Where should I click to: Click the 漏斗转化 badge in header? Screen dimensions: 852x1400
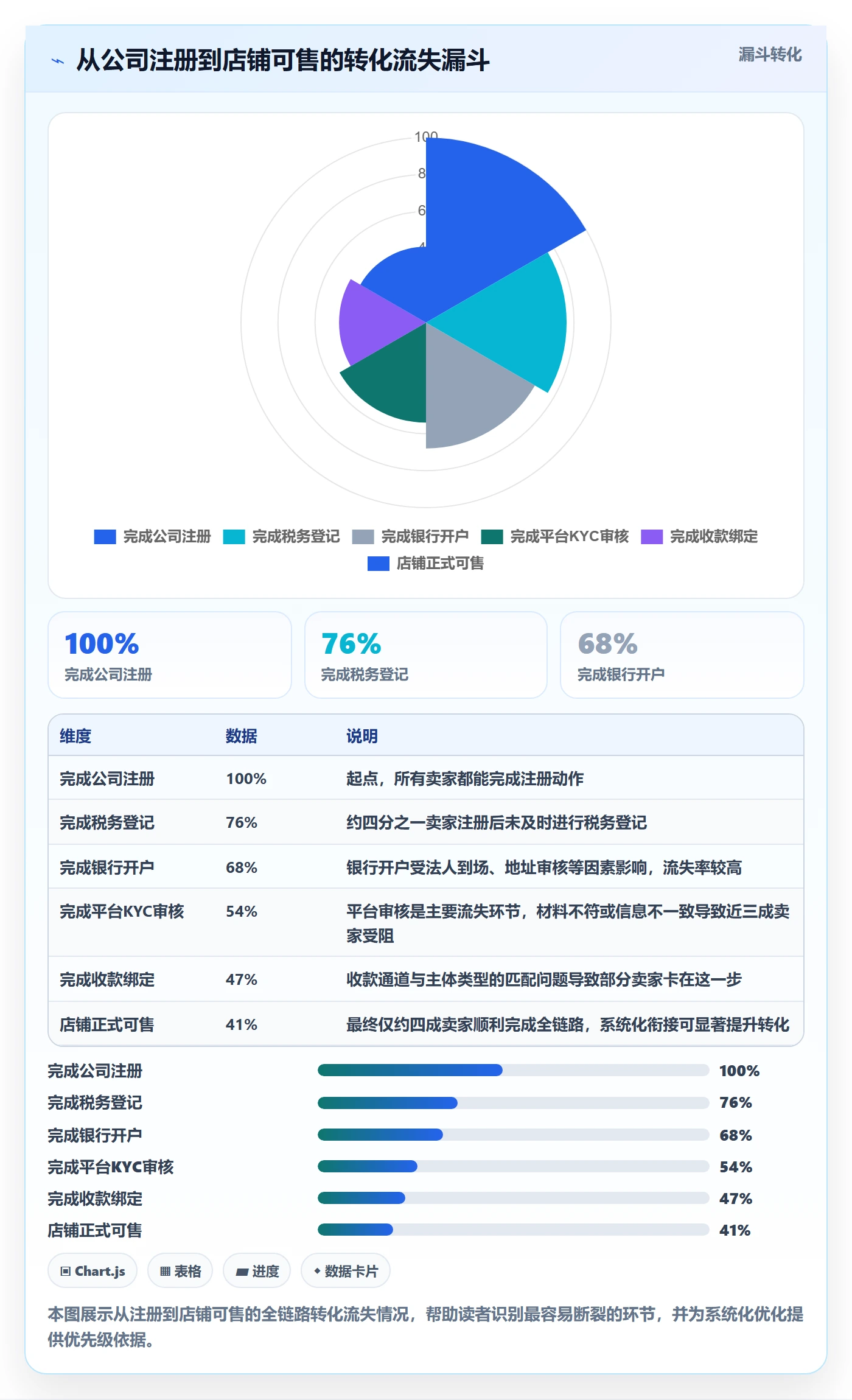coord(770,55)
